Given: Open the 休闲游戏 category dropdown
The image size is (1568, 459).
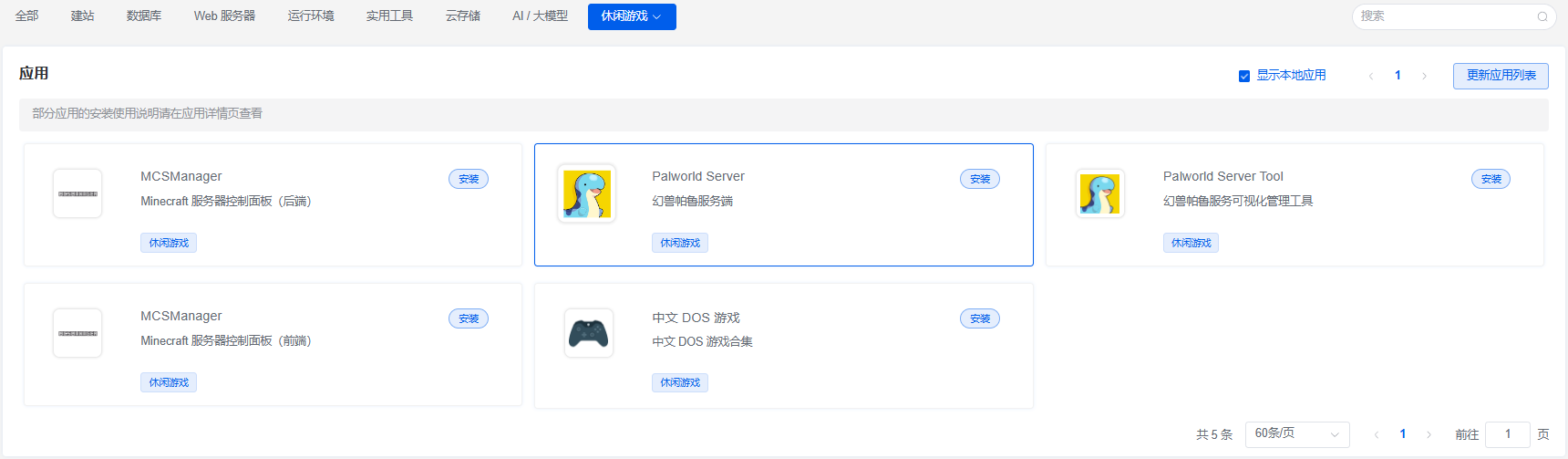Looking at the screenshot, I should (x=632, y=16).
